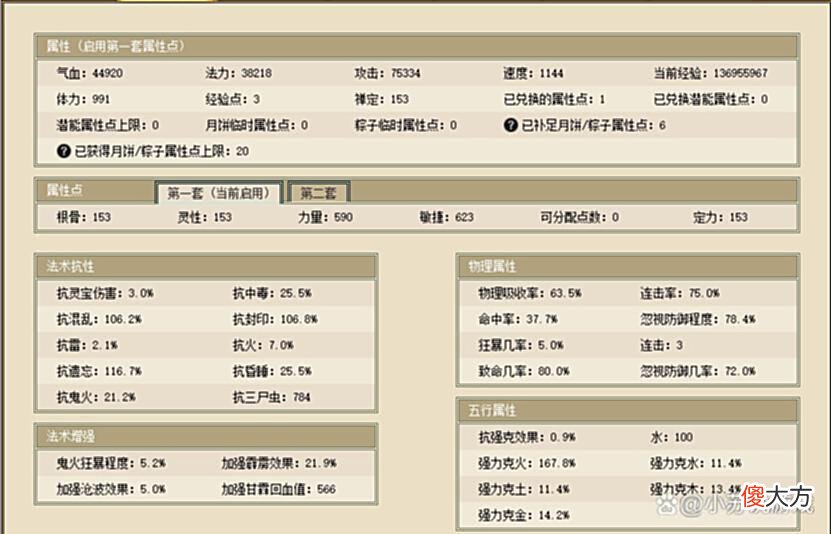Select the 法力: 38218 value

point(238,73)
